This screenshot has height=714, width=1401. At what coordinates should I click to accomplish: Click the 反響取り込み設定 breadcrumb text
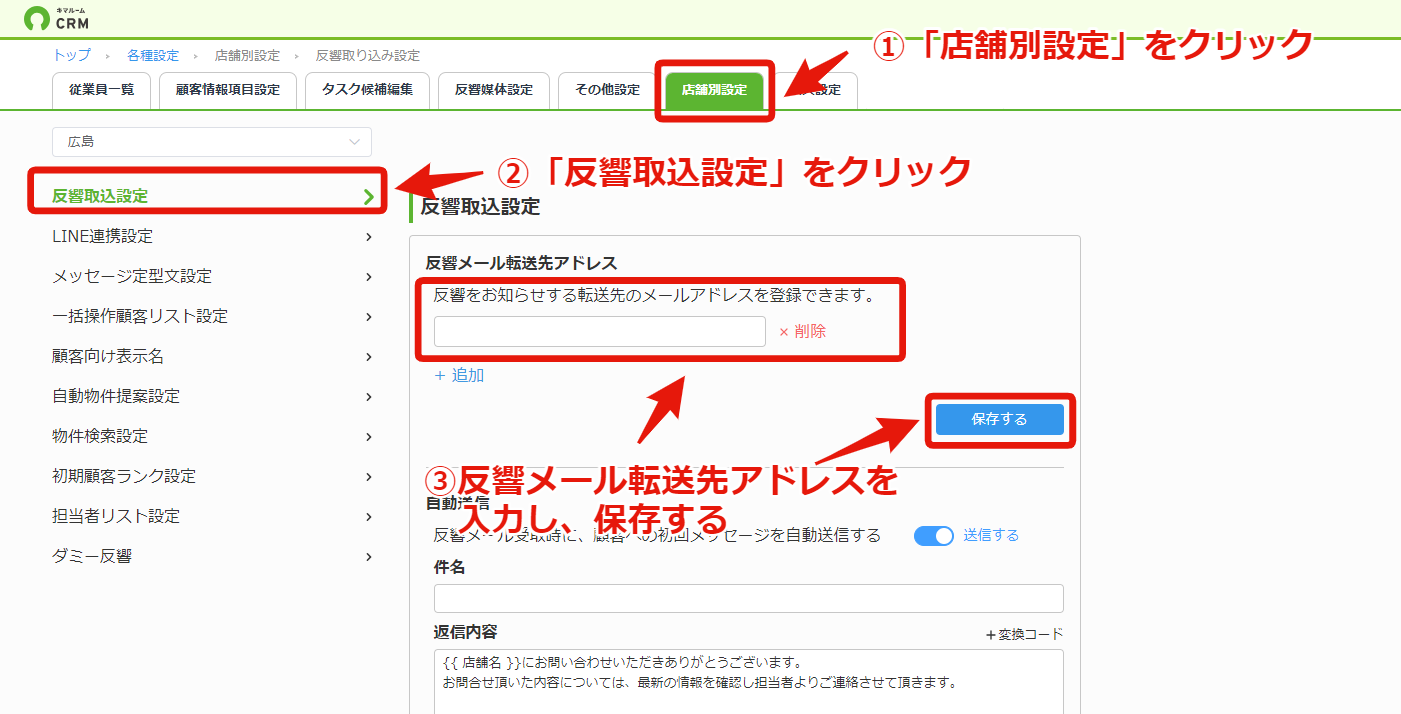pyautogui.click(x=368, y=55)
